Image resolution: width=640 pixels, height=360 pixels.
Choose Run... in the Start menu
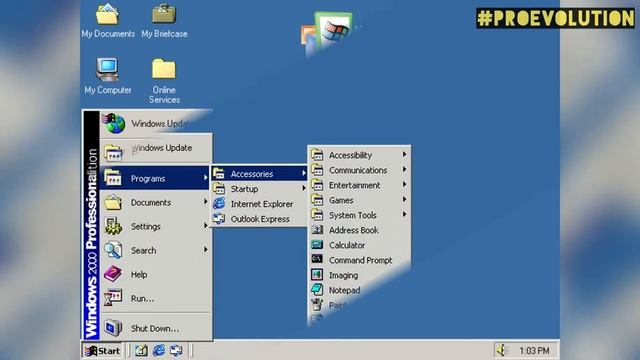(155, 298)
